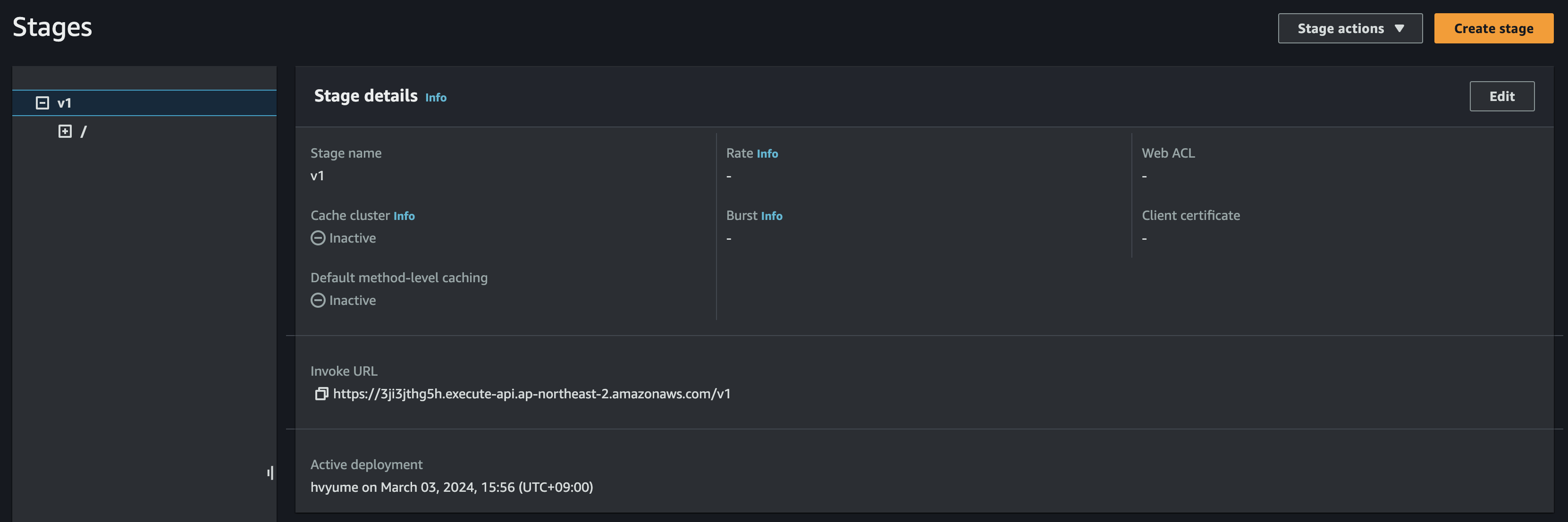This screenshot has width=1568, height=522.
Task: Open the Burst Info link
Action: [x=771, y=216]
